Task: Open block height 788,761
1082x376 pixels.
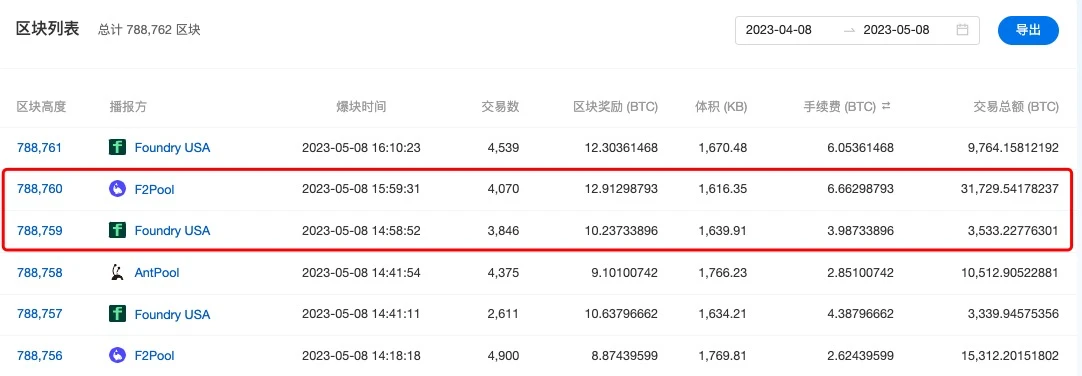Action: pyautogui.click(x=39, y=148)
